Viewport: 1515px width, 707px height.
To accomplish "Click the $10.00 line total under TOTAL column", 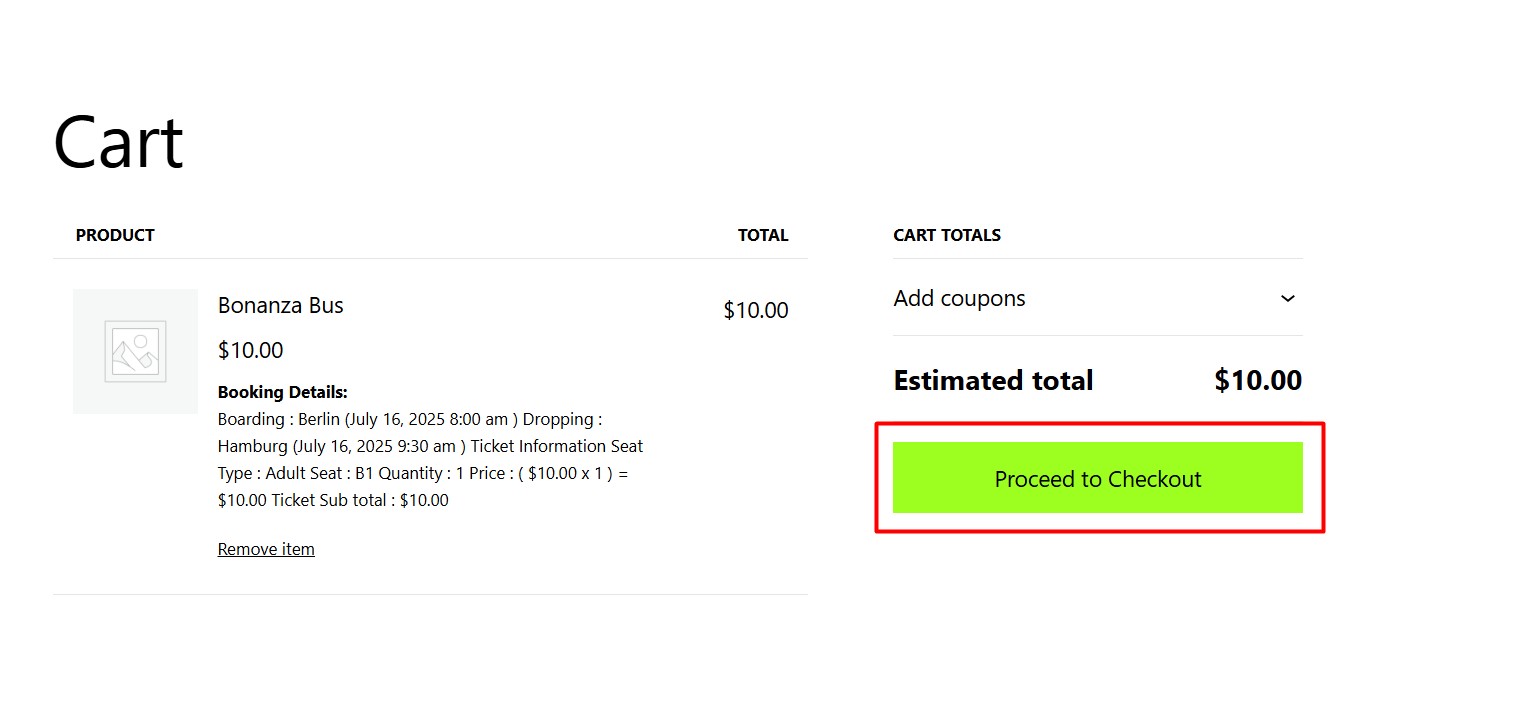I will click(x=756, y=310).
